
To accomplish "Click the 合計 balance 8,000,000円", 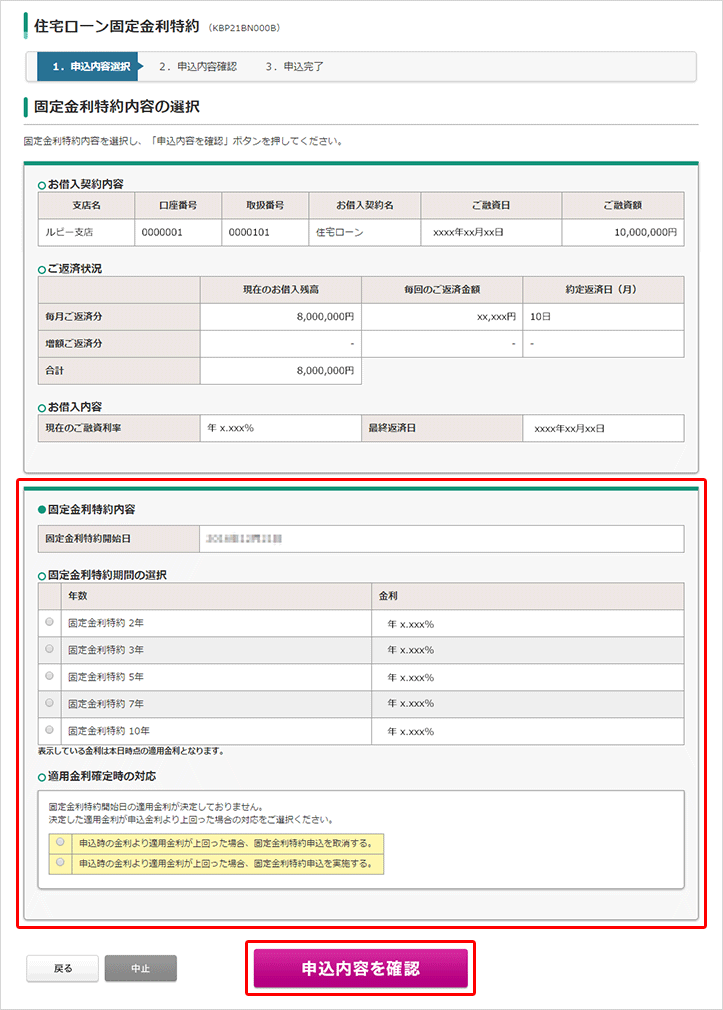I will pyautogui.click(x=281, y=371).
